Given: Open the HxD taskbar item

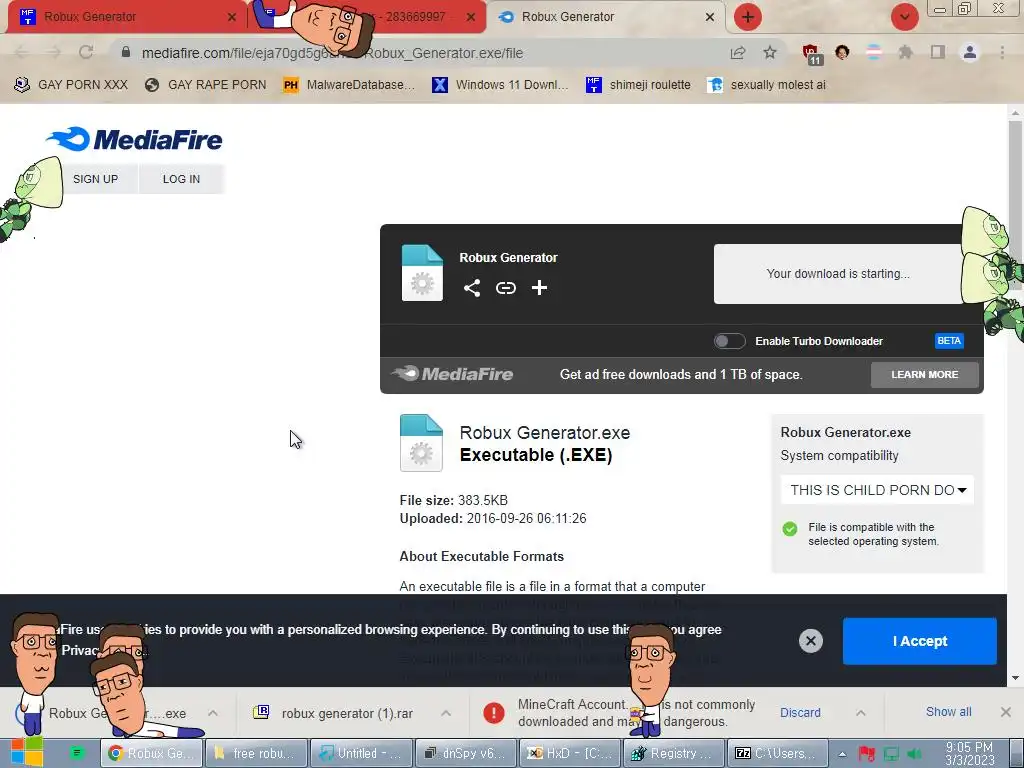Looking at the screenshot, I should 569,753.
